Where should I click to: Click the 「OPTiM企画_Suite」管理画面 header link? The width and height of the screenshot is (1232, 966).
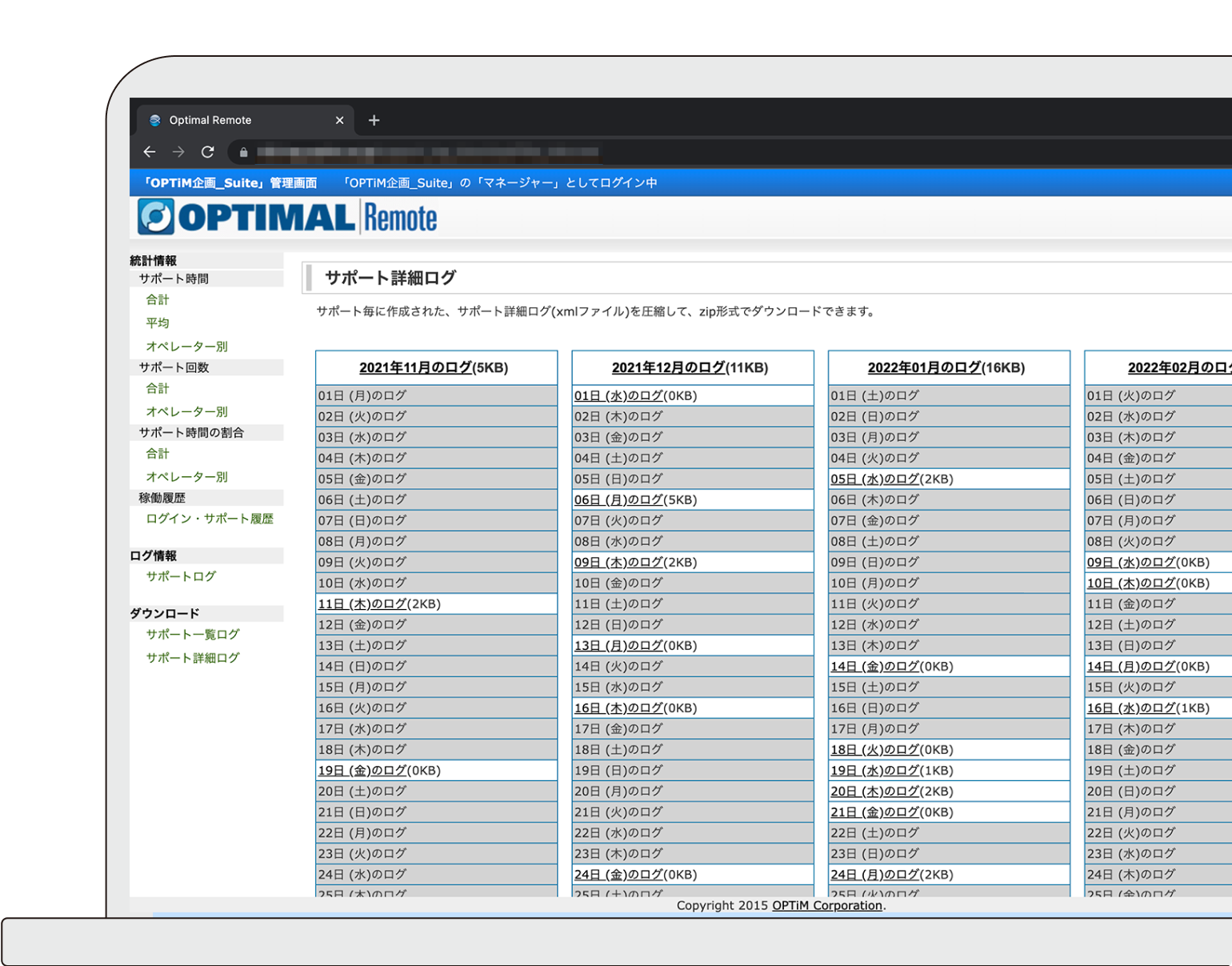coord(229,182)
